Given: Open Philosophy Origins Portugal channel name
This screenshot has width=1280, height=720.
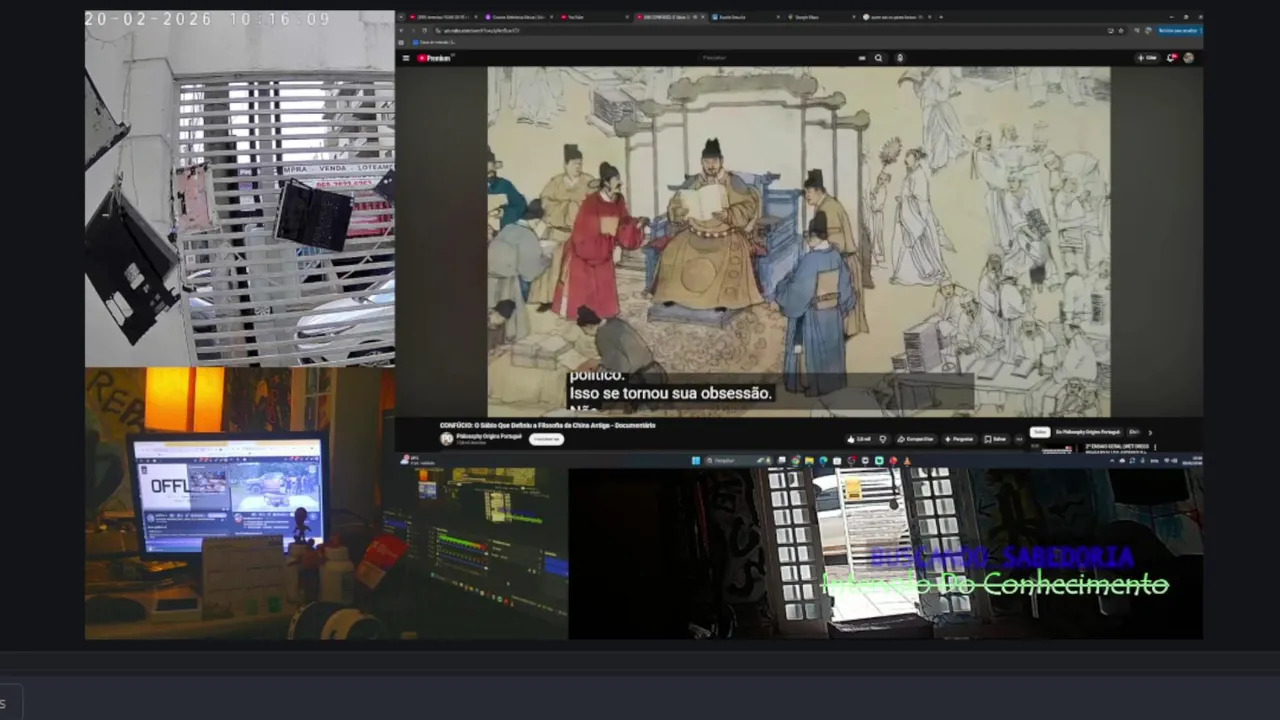Looking at the screenshot, I should pyautogui.click(x=489, y=436).
